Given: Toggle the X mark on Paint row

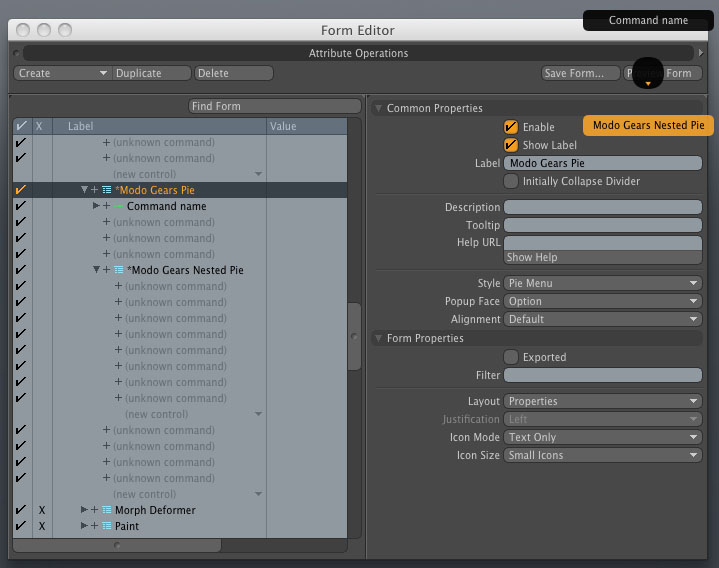Looking at the screenshot, I should [x=42, y=526].
